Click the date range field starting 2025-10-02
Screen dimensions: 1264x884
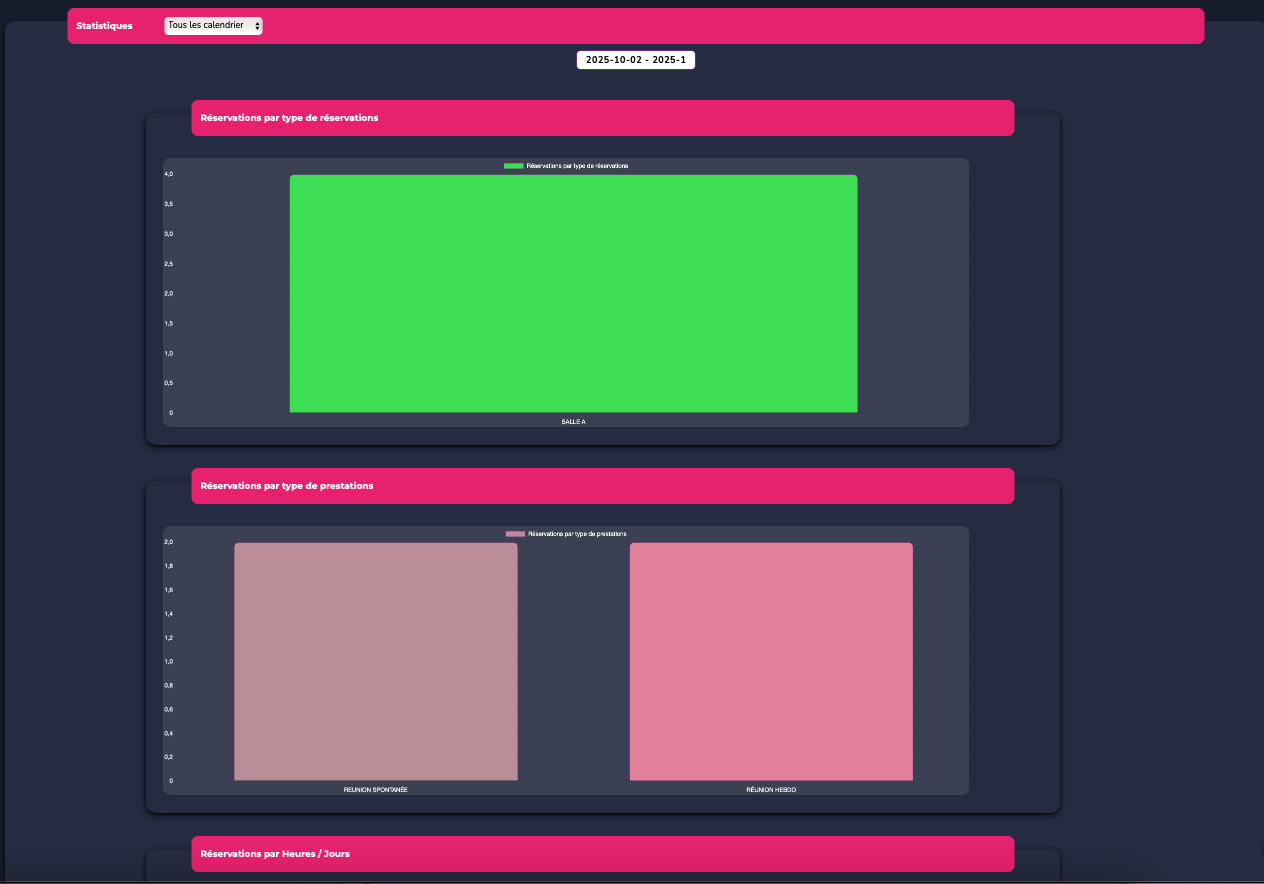635,60
